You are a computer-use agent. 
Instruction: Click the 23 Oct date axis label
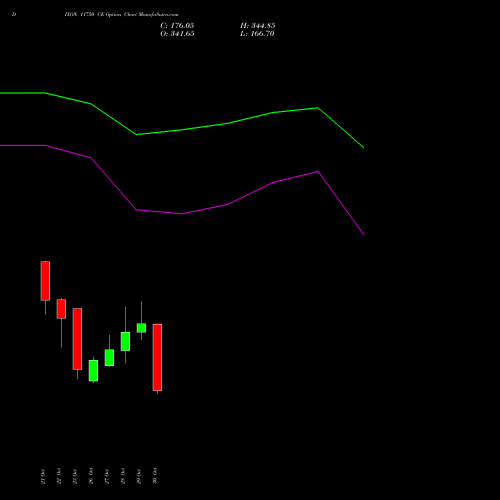[75, 476]
